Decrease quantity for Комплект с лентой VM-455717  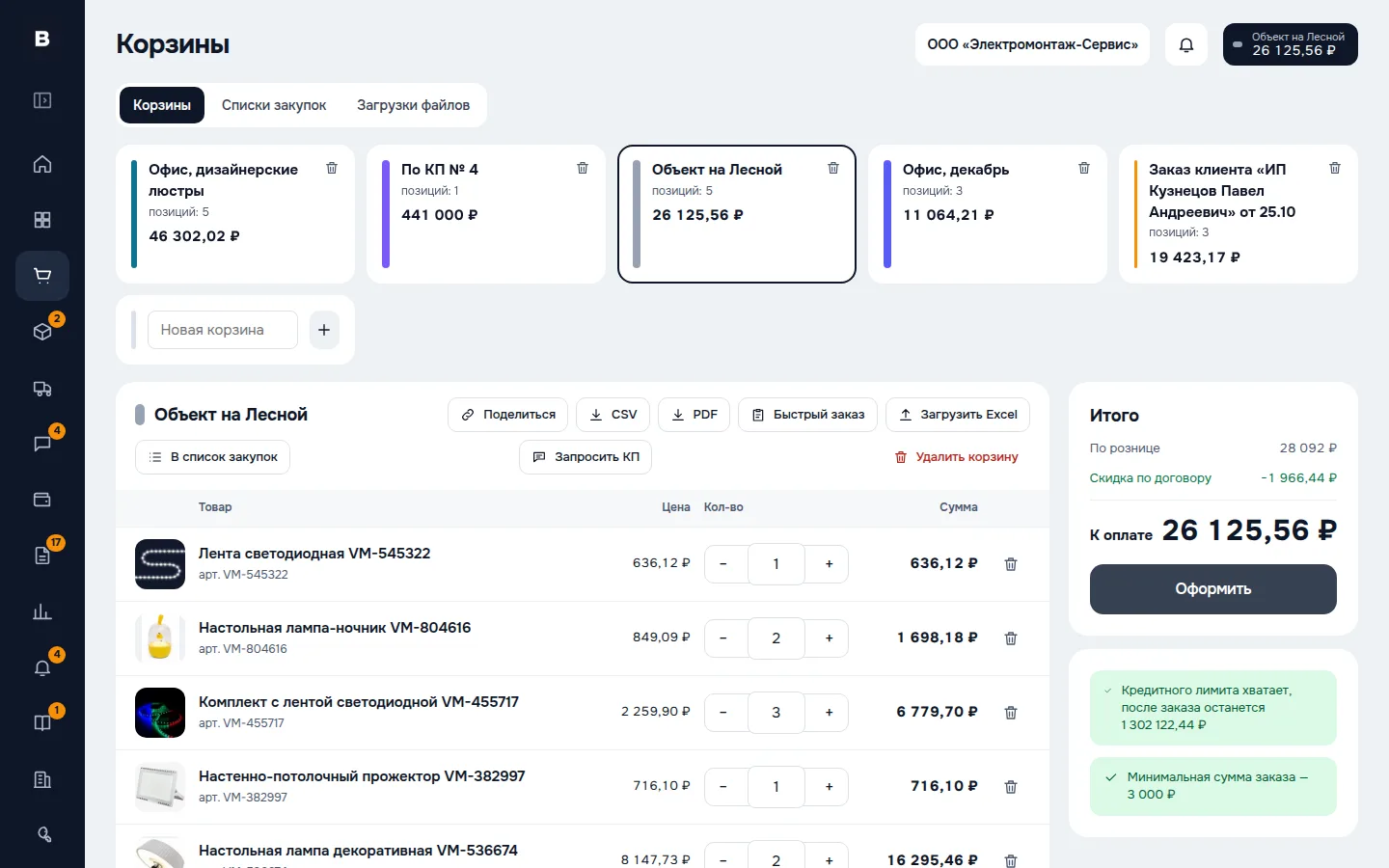click(723, 713)
